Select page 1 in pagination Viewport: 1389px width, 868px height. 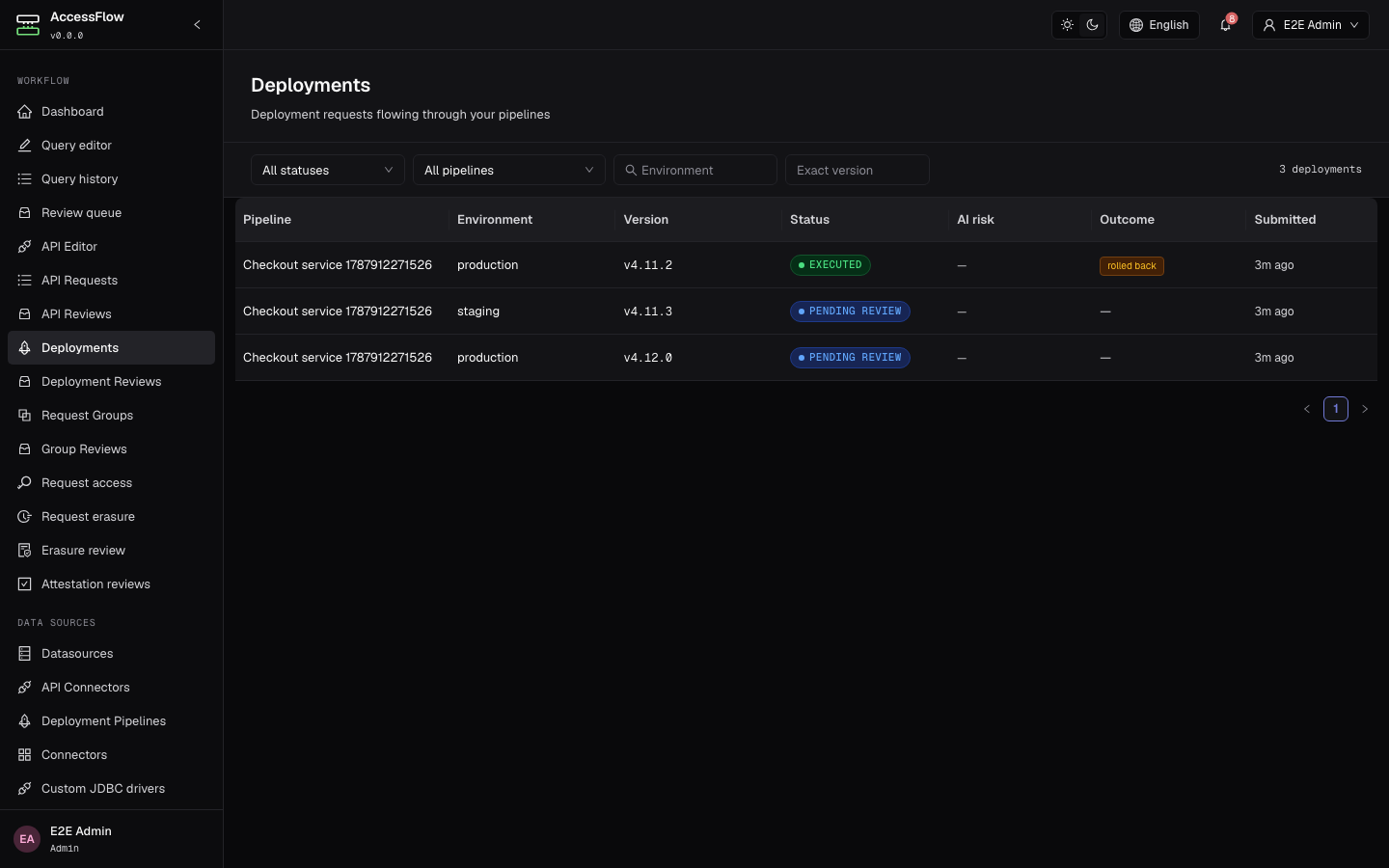point(1336,409)
